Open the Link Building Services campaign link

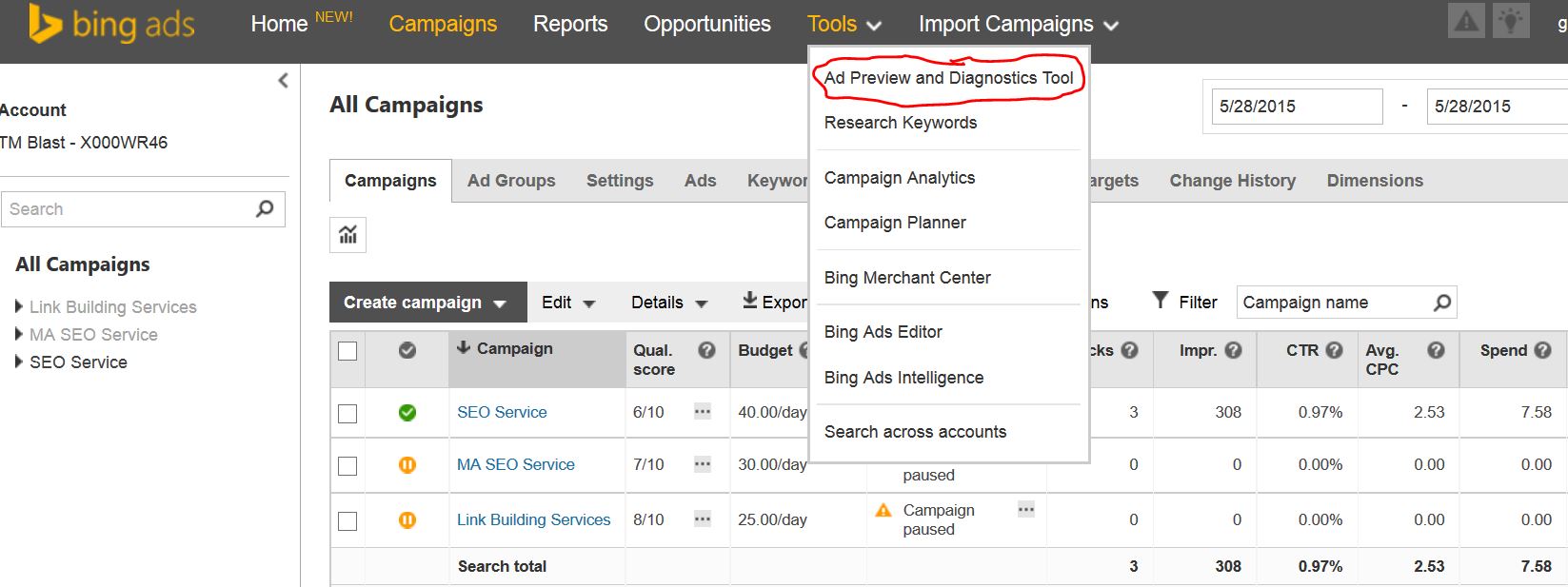coord(533,519)
